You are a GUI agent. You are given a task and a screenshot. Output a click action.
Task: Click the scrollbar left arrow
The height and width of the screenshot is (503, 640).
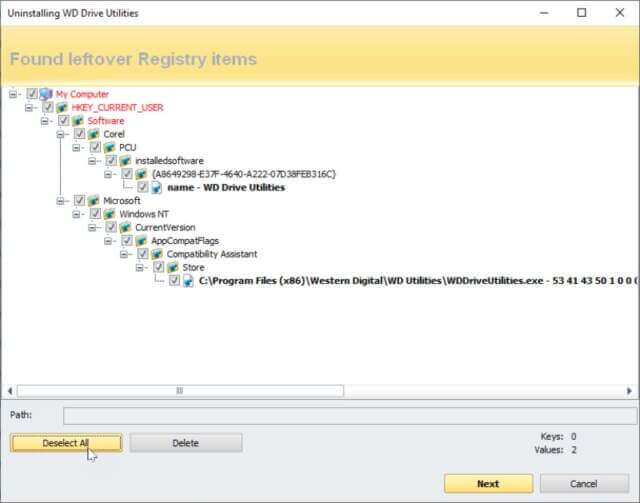[x=10, y=391]
